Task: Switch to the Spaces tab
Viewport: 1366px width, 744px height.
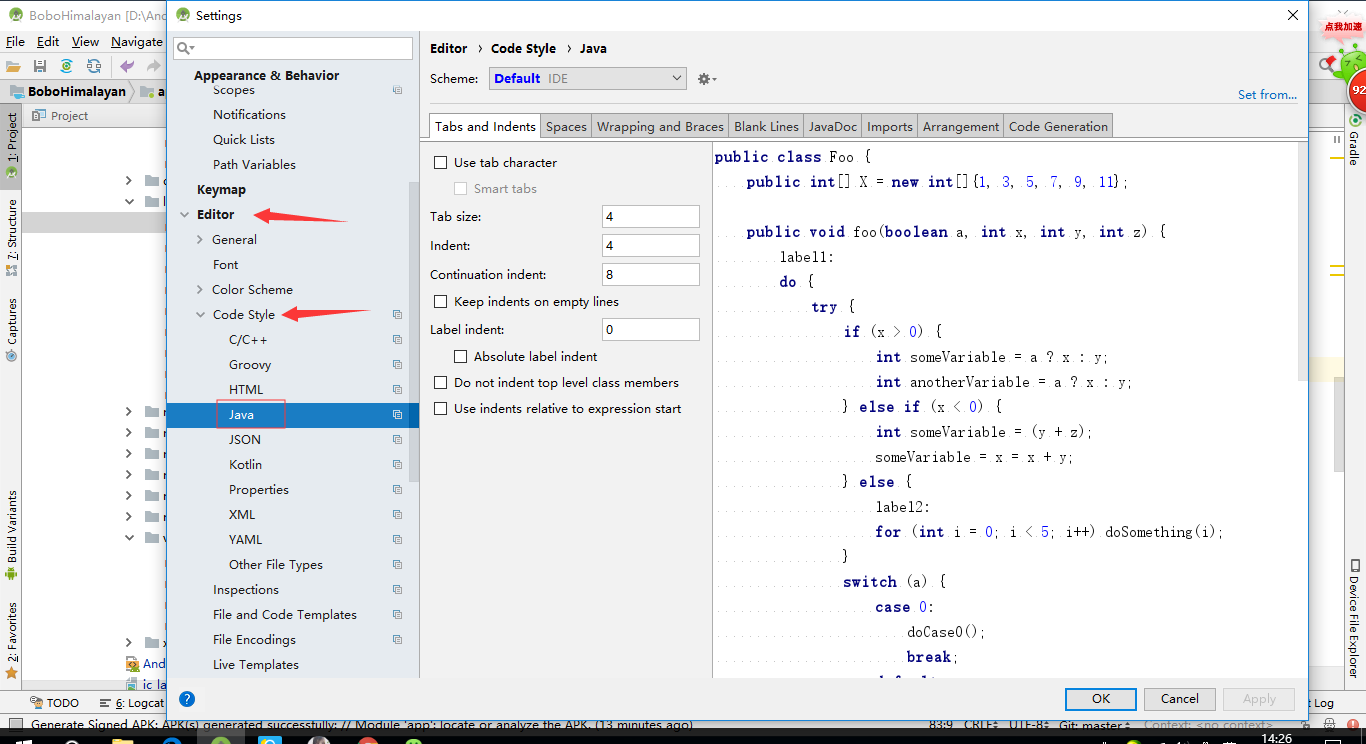Action: [x=566, y=127]
